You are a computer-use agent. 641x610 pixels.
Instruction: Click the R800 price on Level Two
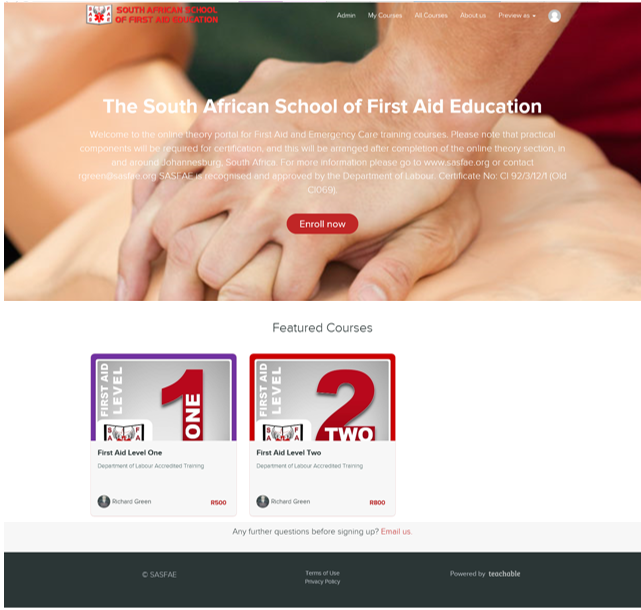[377, 502]
